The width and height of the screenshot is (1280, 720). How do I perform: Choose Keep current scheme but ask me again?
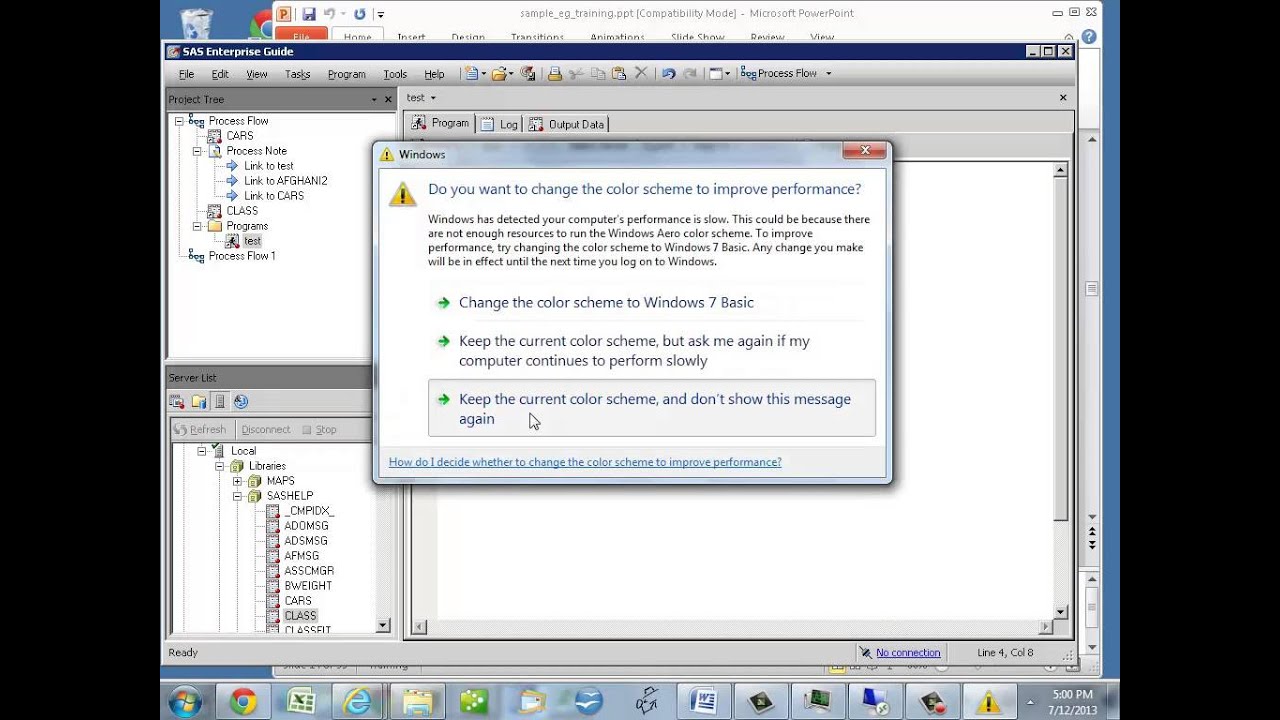(x=651, y=351)
